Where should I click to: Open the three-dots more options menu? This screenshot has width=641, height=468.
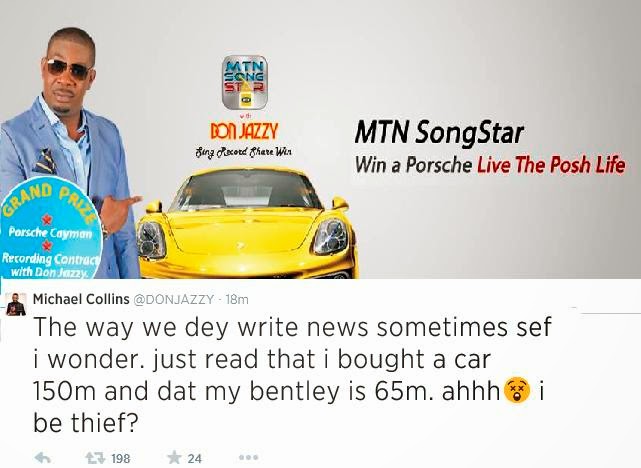pyautogui.click(x=249, y=457)
